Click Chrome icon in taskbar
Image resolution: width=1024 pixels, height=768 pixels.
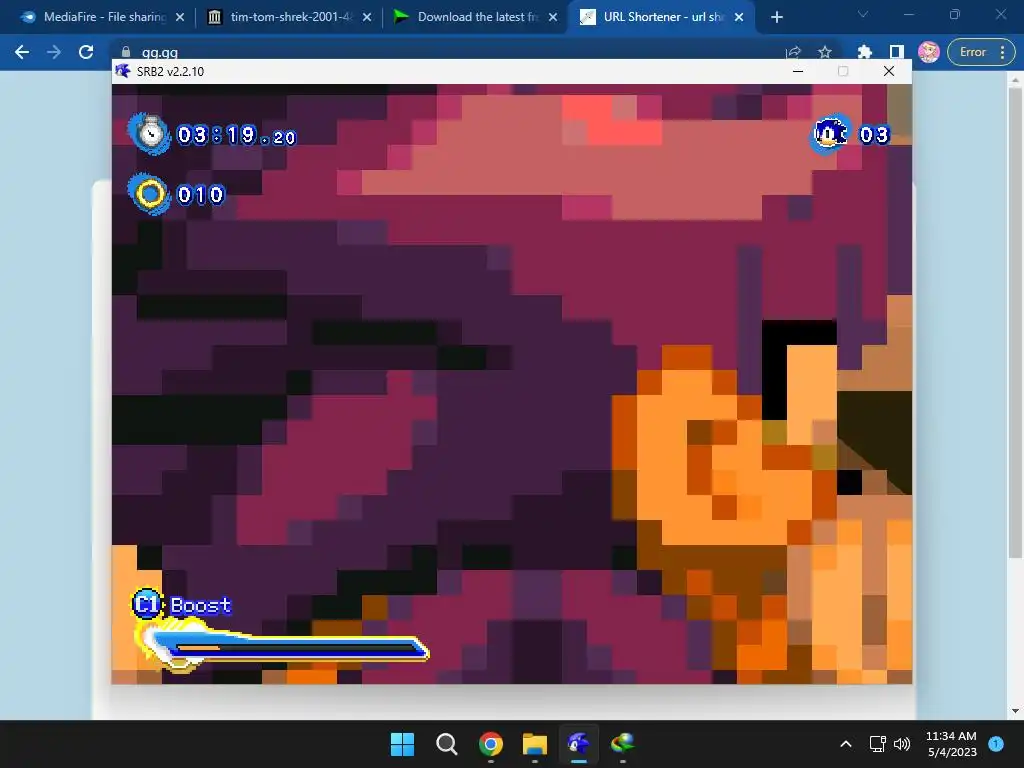(x=490, y=744)
